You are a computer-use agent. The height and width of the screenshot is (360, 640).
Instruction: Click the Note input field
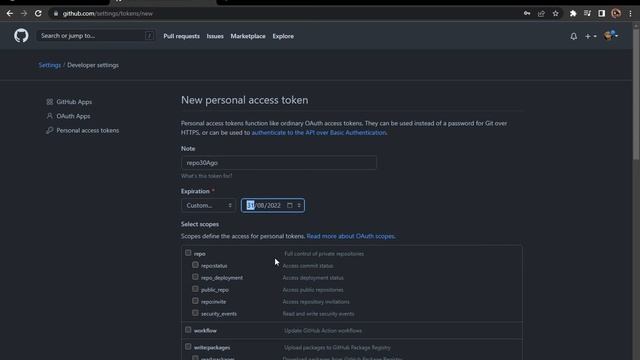pyautogui.click(x=279, y=163)
